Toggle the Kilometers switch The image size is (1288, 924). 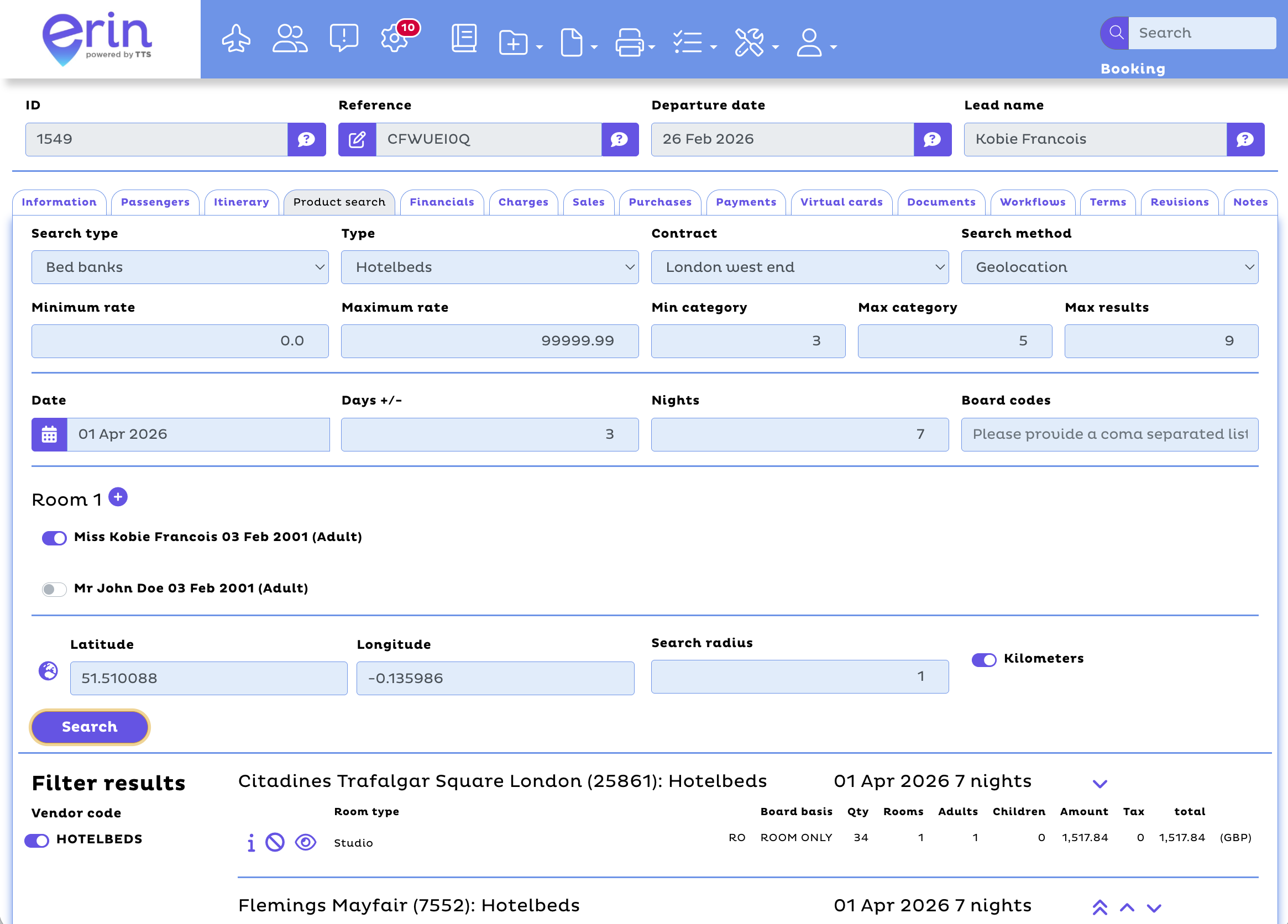[983, 659]
